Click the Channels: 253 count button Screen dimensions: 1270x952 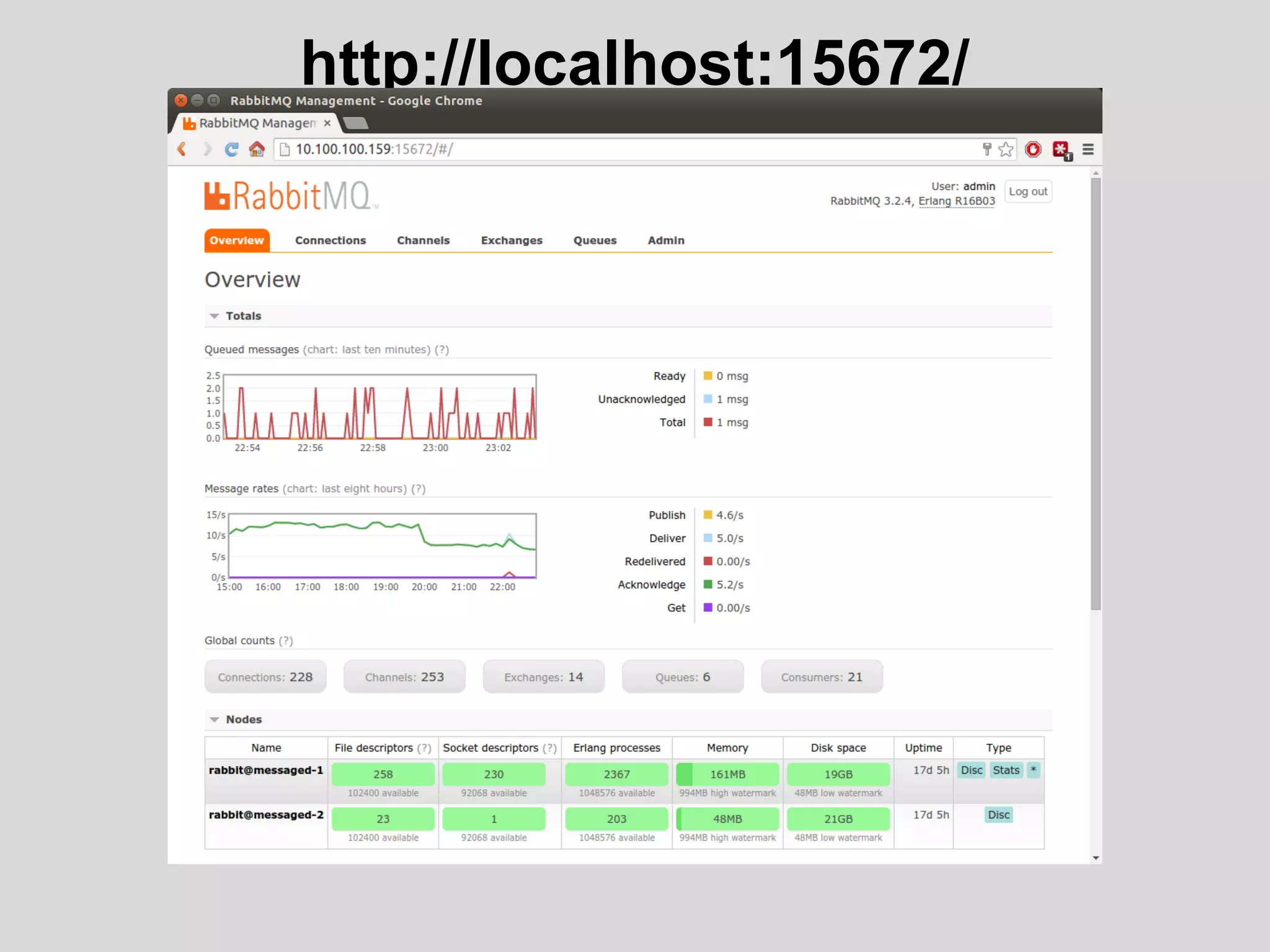[x=404, y=677]
